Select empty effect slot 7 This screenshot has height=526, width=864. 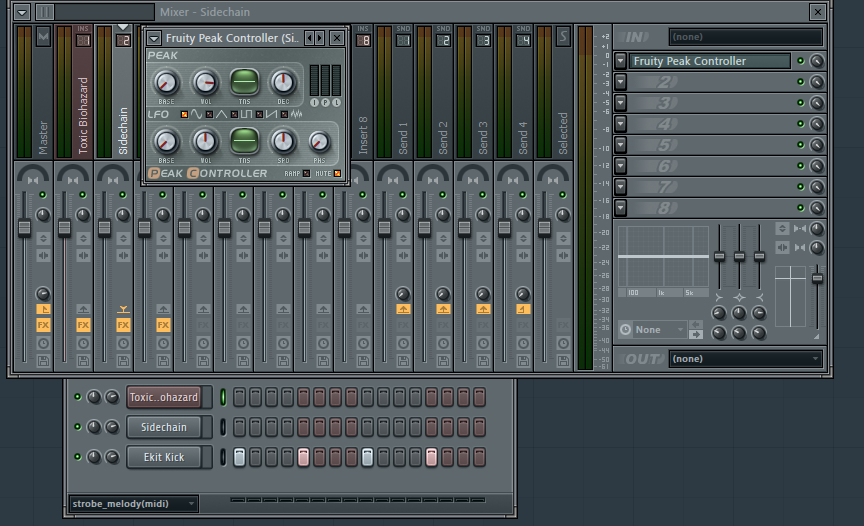710,187
